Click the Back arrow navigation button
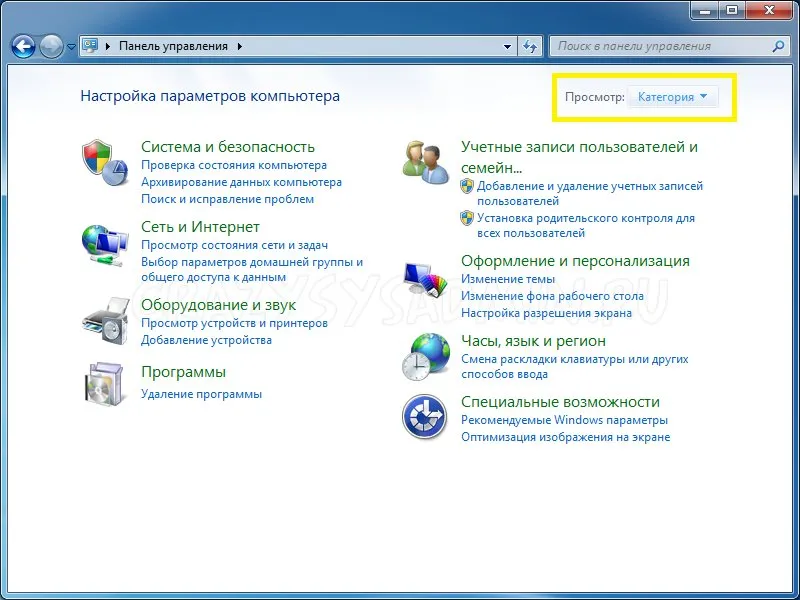The image size is (800, 600). coord(23,46)
